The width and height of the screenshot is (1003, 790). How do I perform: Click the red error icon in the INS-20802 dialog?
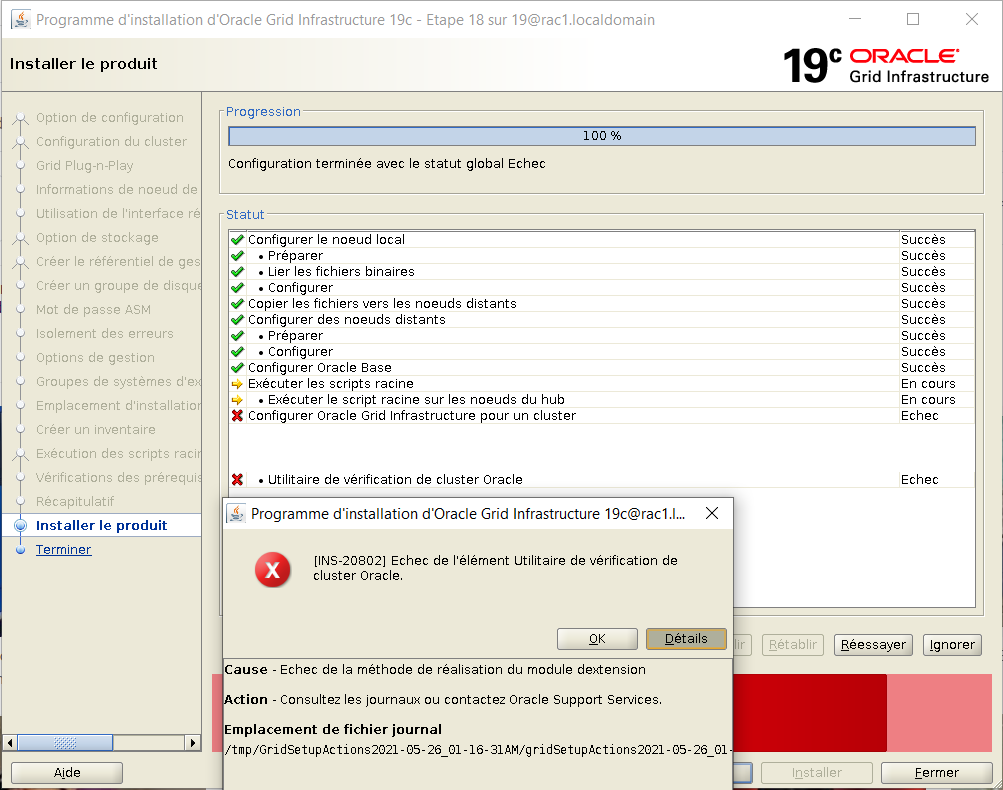coord(272,569)
